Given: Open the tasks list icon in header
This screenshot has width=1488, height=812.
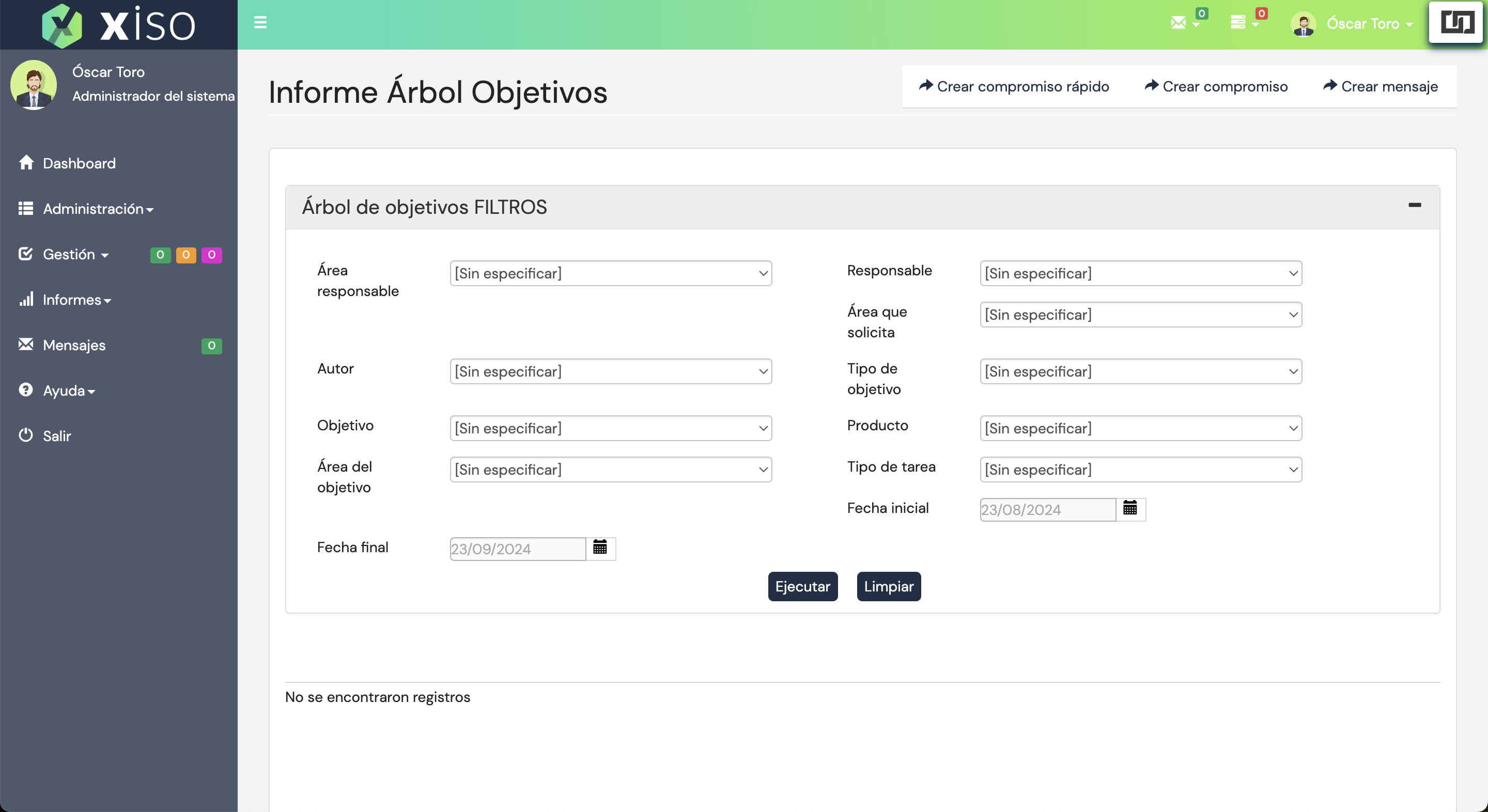Looking at the screenshot, I should [x=1238, y=23].
